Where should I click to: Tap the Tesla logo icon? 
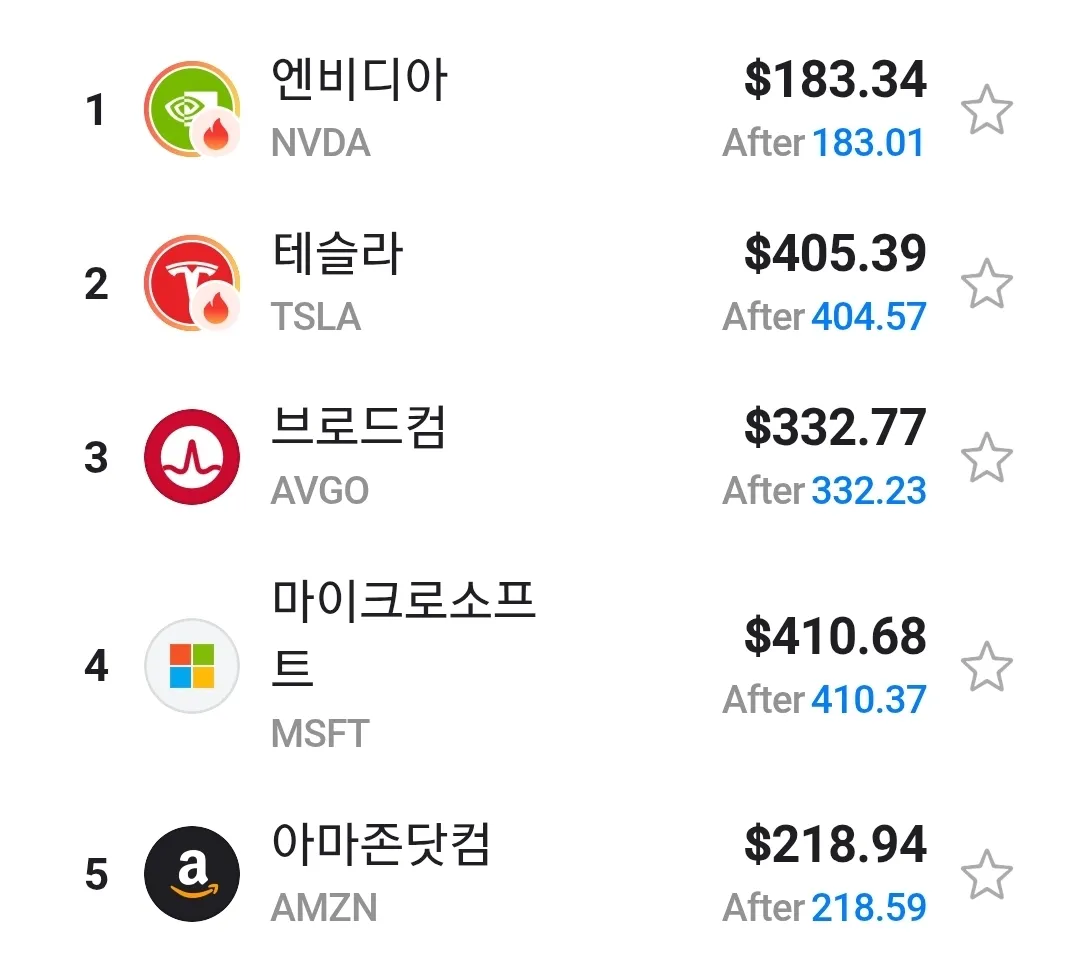tap(192, 284)
